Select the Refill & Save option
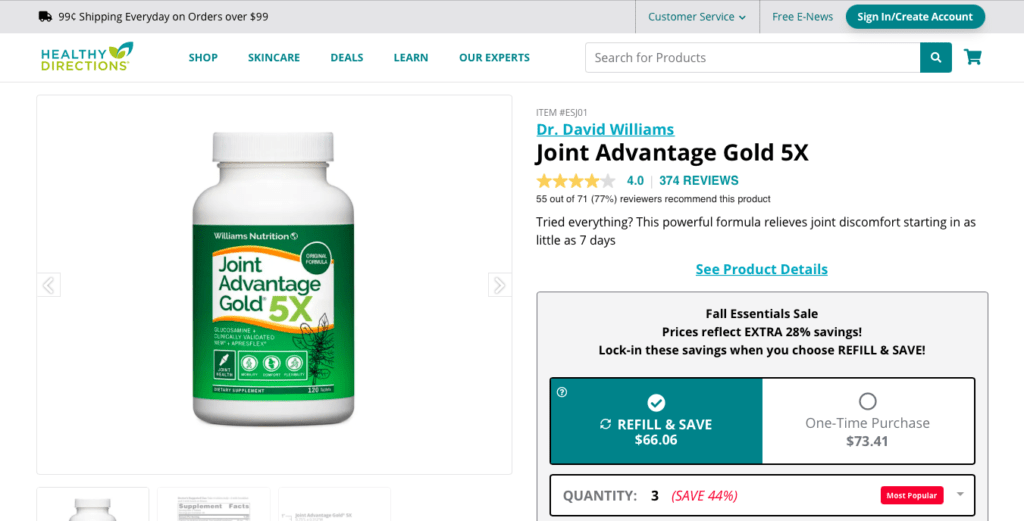1024x521 pixels. point(656,420)
